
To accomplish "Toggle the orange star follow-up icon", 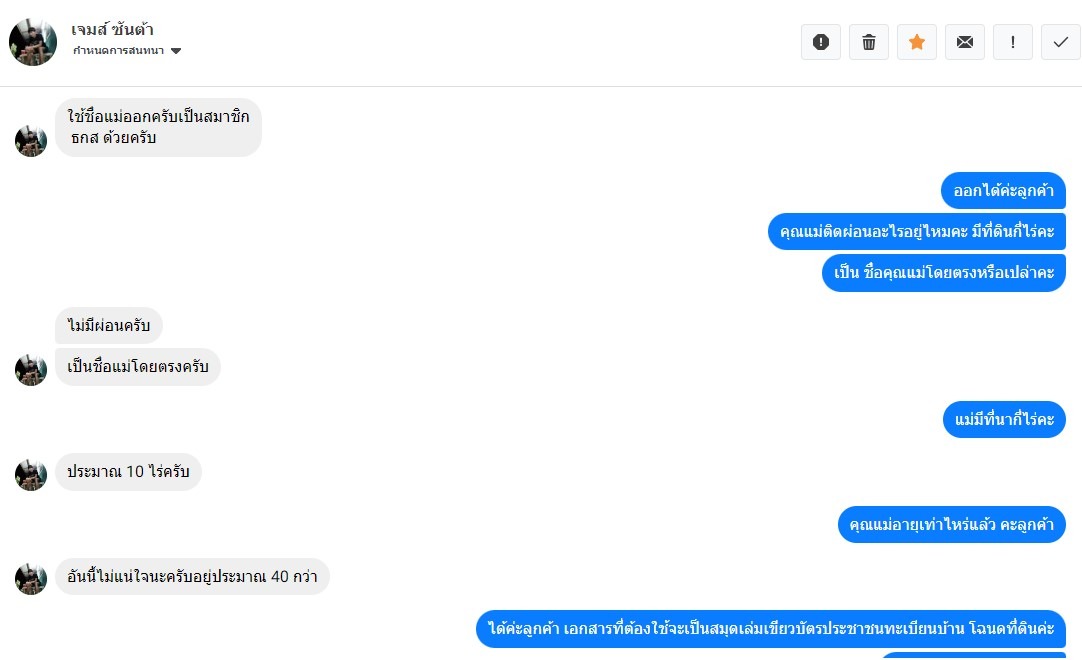I will tap(916, 42).
